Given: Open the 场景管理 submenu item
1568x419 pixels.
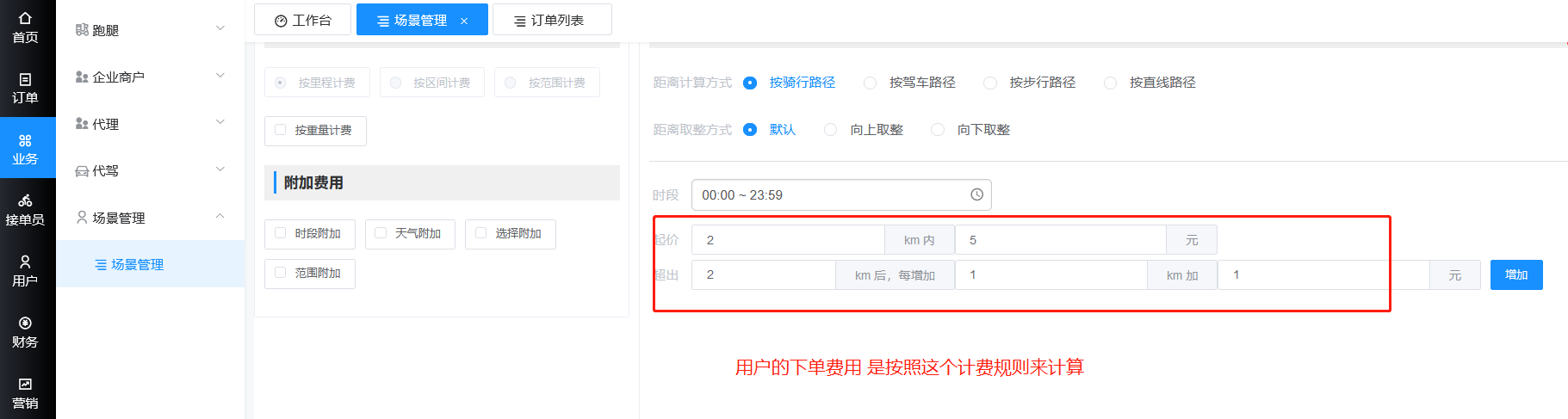Looking at the screenshot, I should (151, 264).
